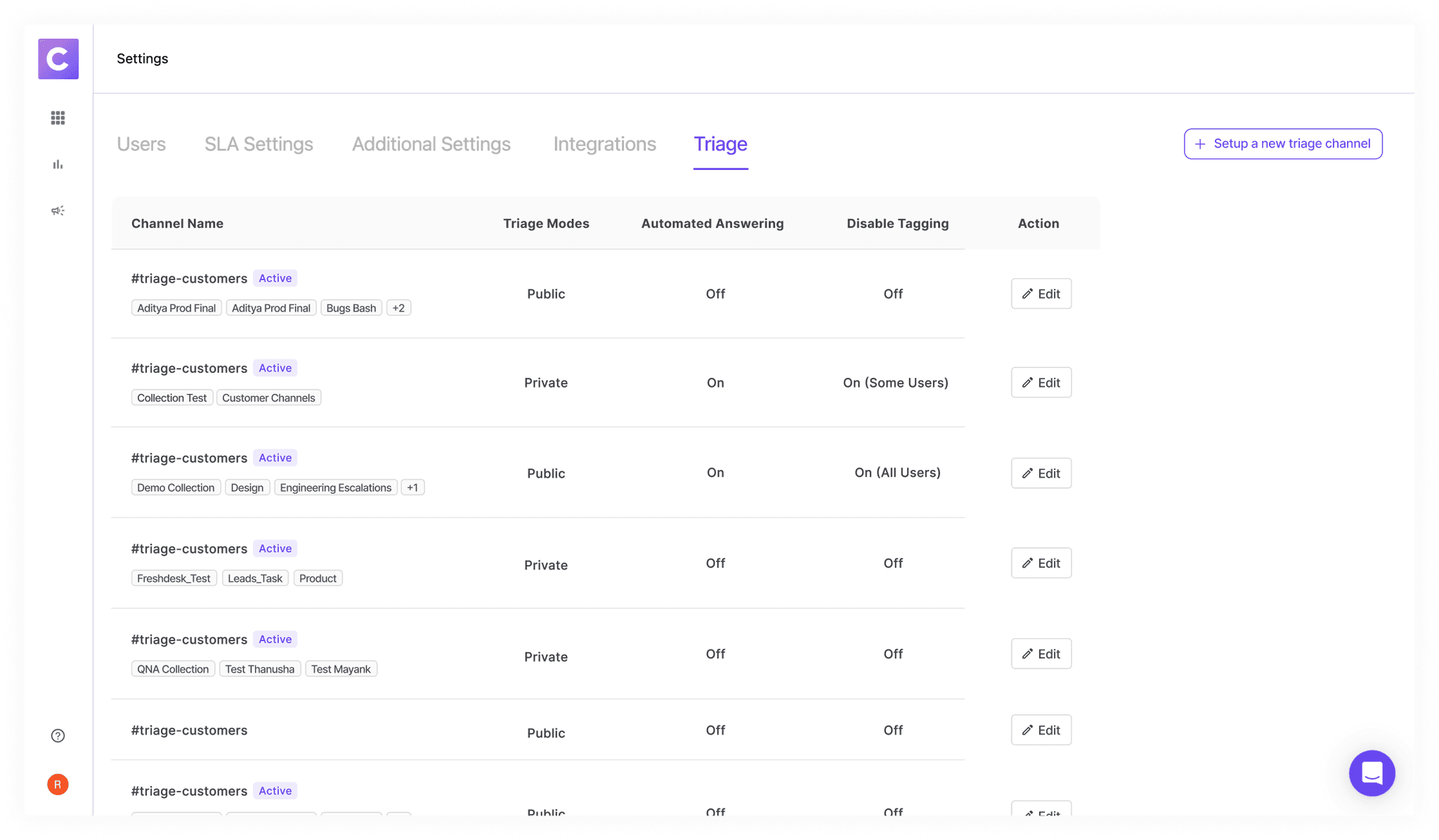The height and width of the screenshot is (840, 1439).
Task: Open the SLA Settings tab
Action: [x=259, y=144]
